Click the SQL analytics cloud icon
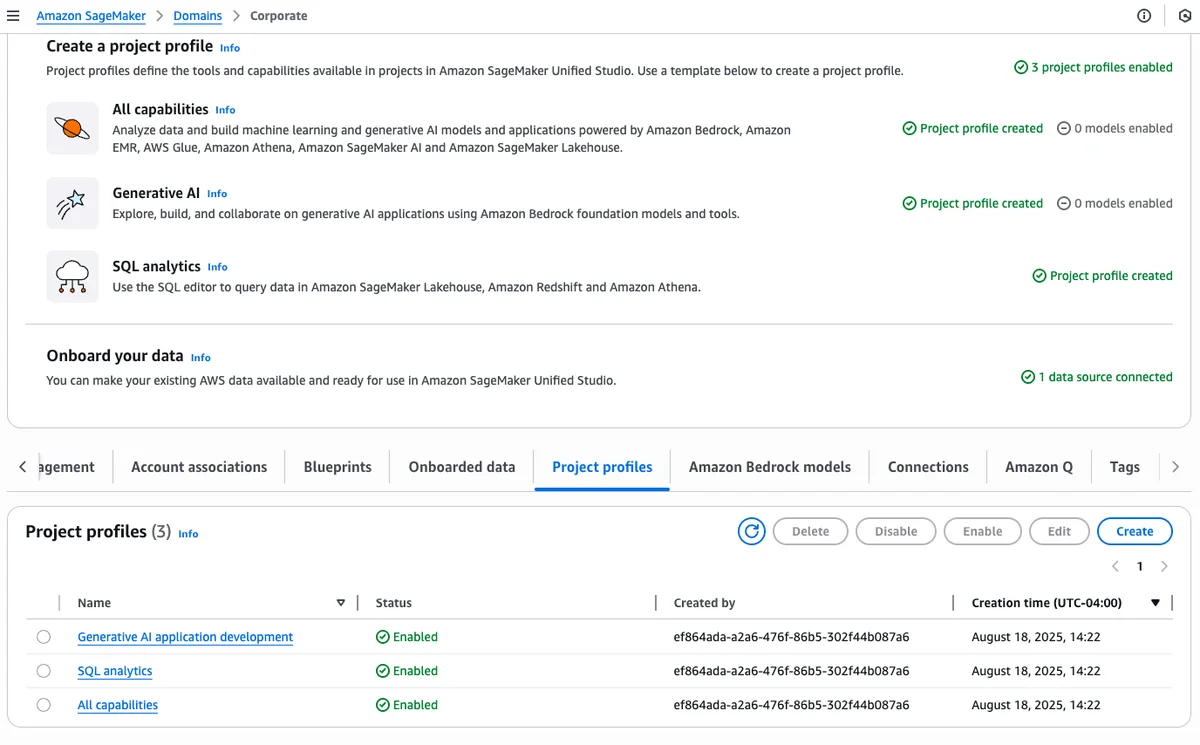 72,277
